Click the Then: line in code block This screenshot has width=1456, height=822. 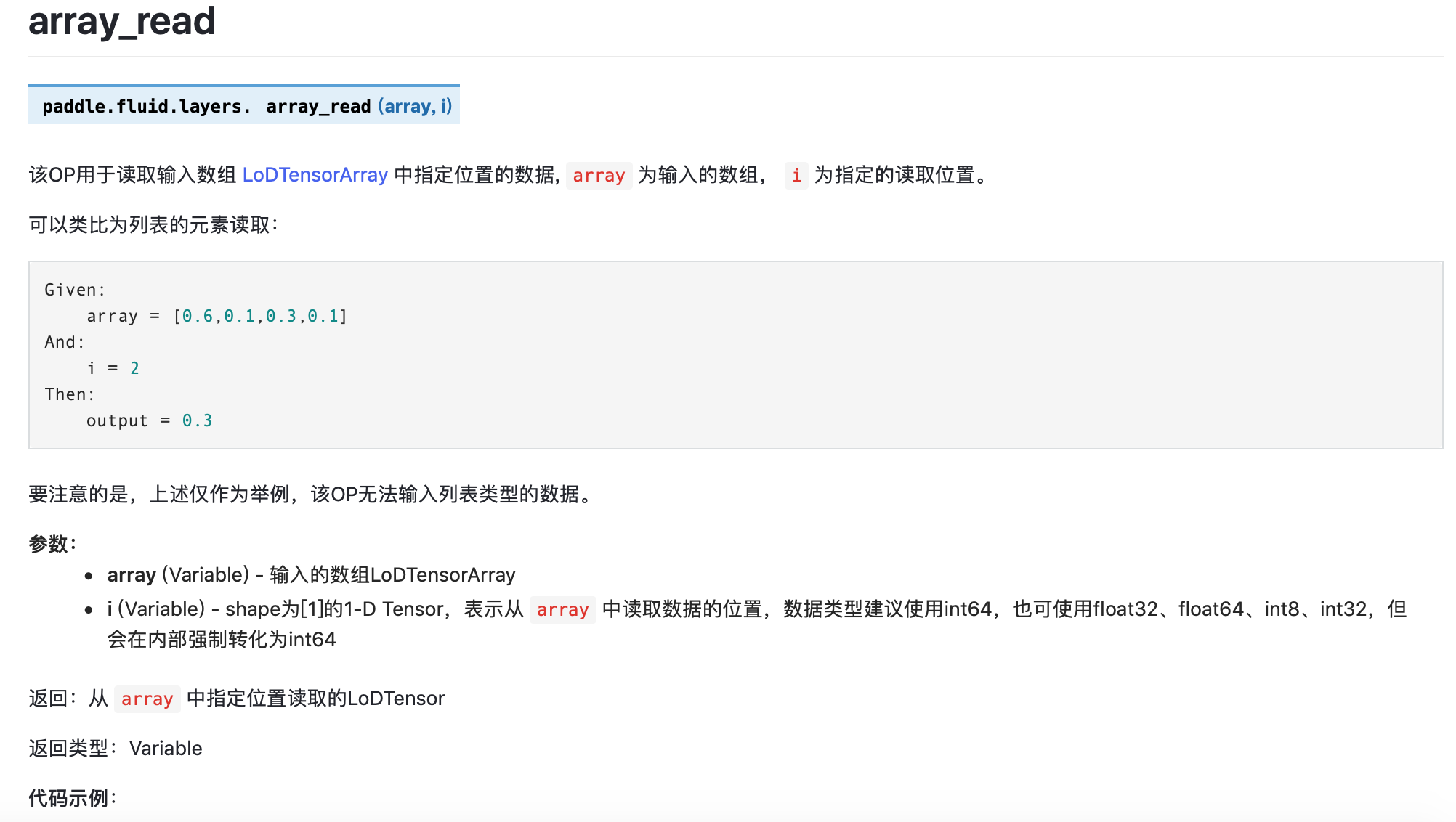pos(70,394)
